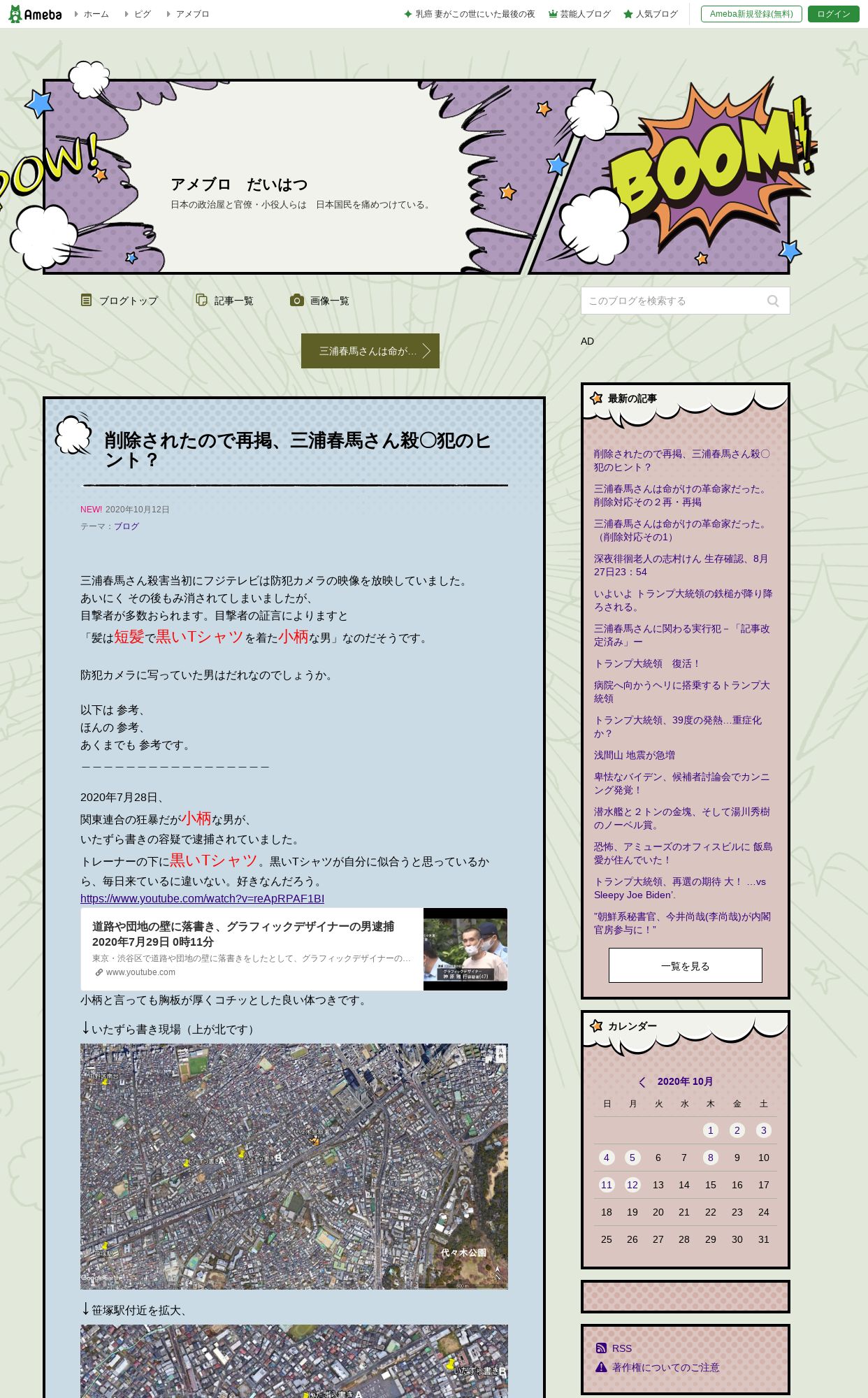This screenshot has width=868, height=1398.
Task: Open the ピグ menu item
Action: click(143, 14)
